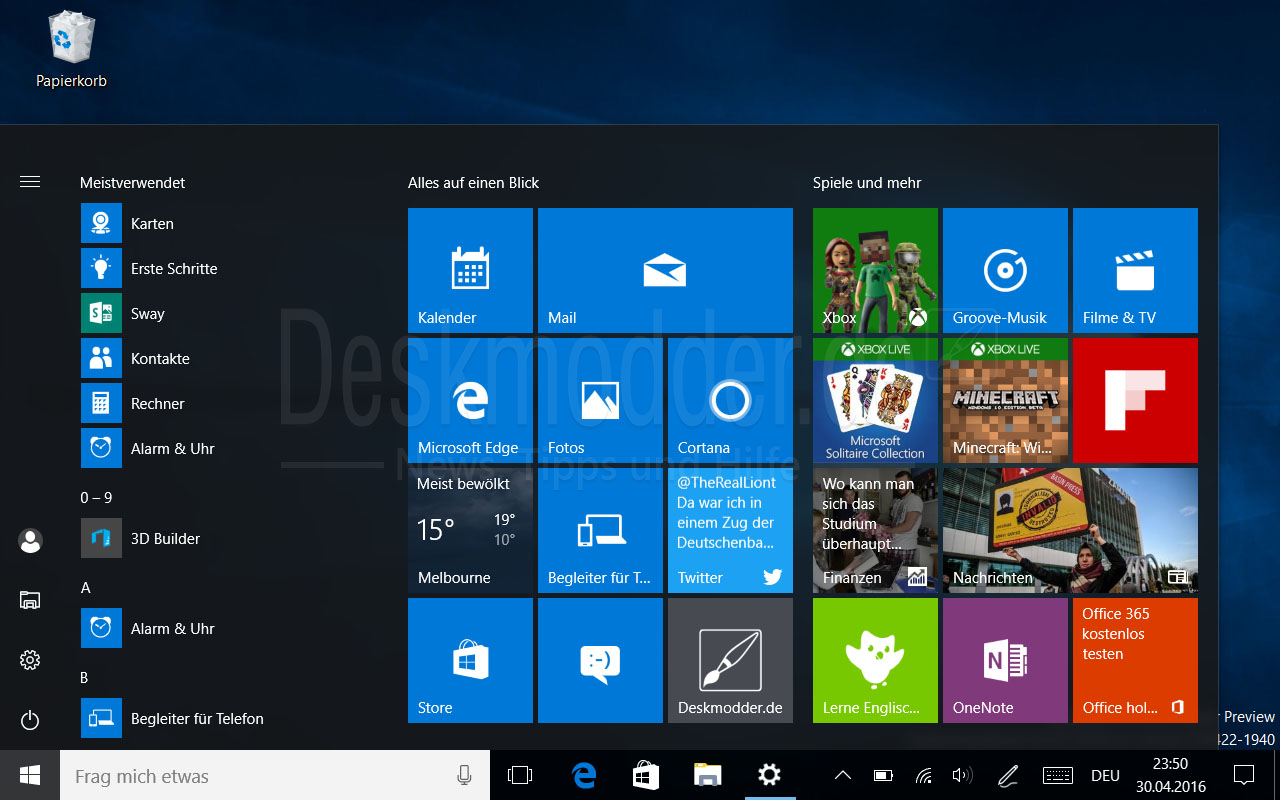This screenshot has height=800, width=1280.
Task: Open the red Flipboard tile
Action: tap(1135, 400)
